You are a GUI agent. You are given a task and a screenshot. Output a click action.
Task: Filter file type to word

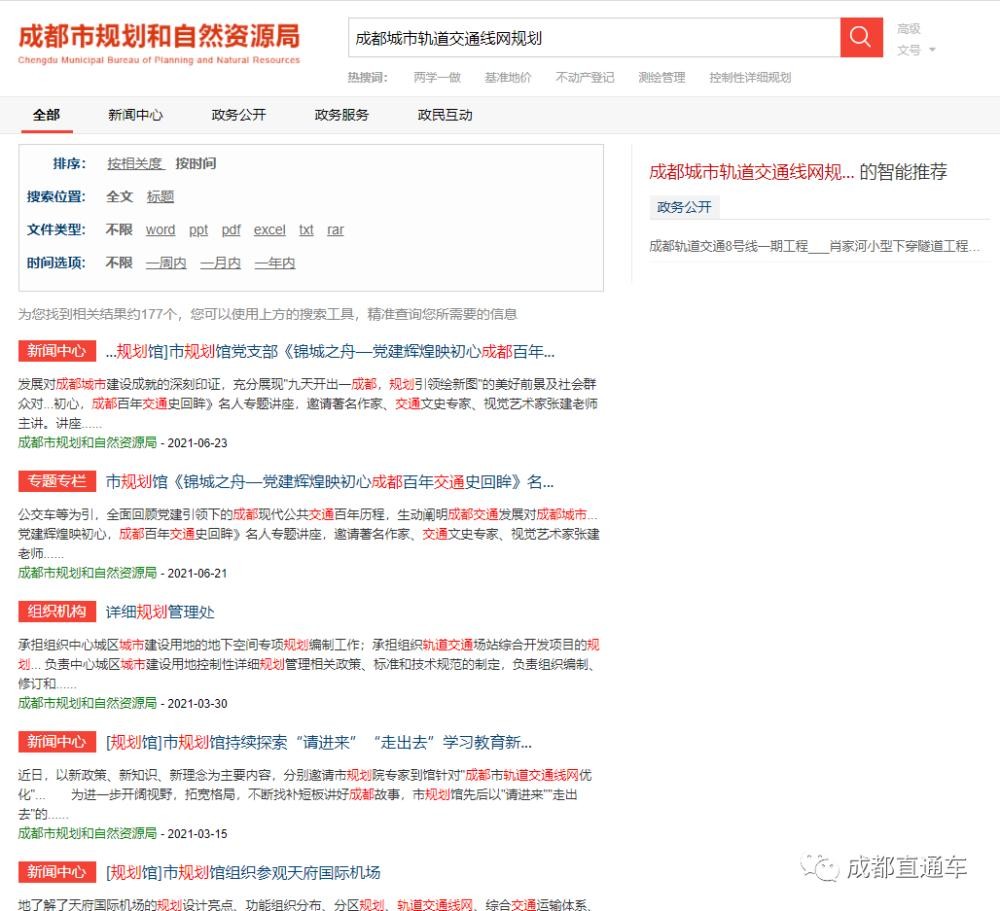tap(160, 230)
